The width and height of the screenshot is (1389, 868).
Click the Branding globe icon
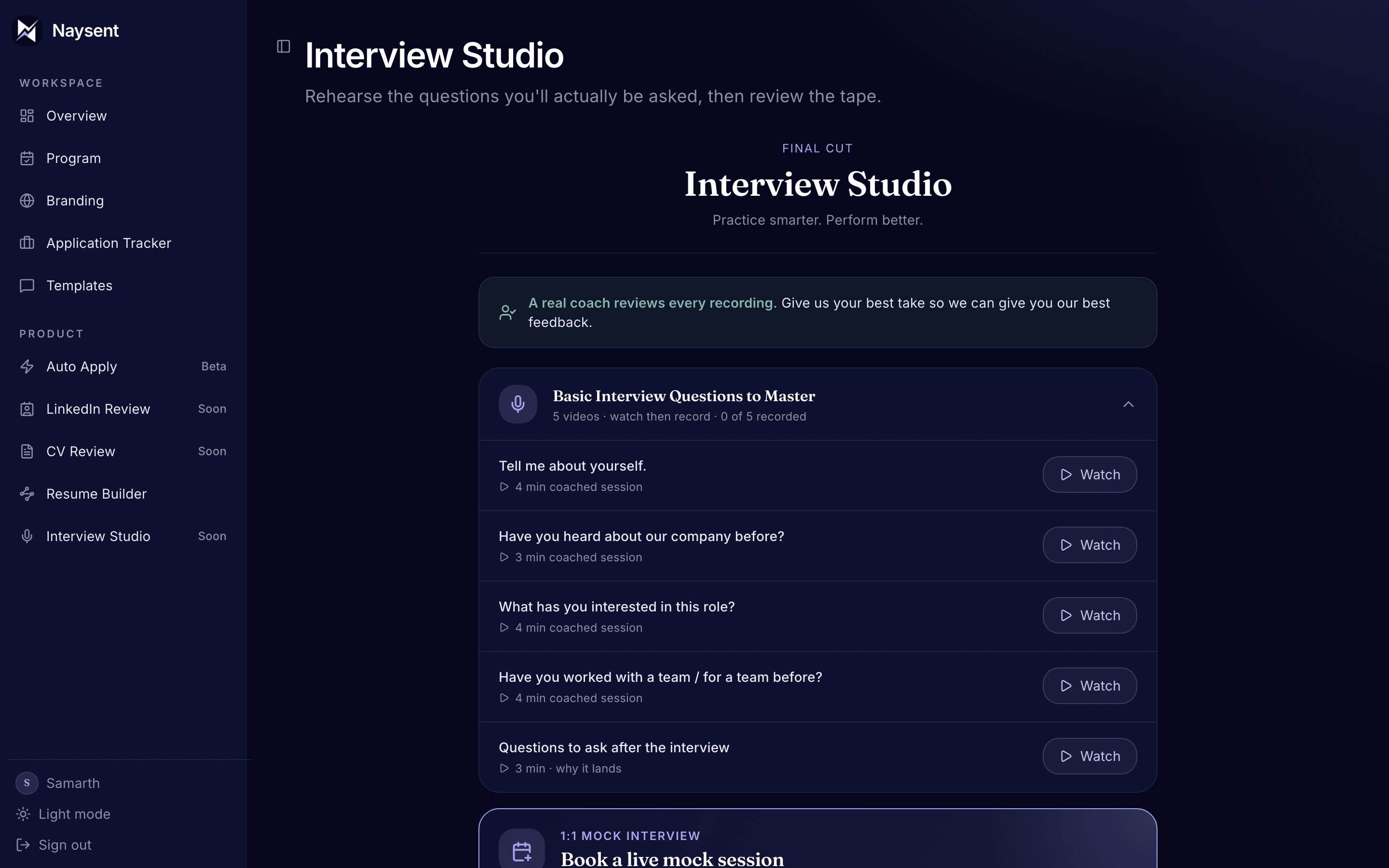tap(27, 201)
